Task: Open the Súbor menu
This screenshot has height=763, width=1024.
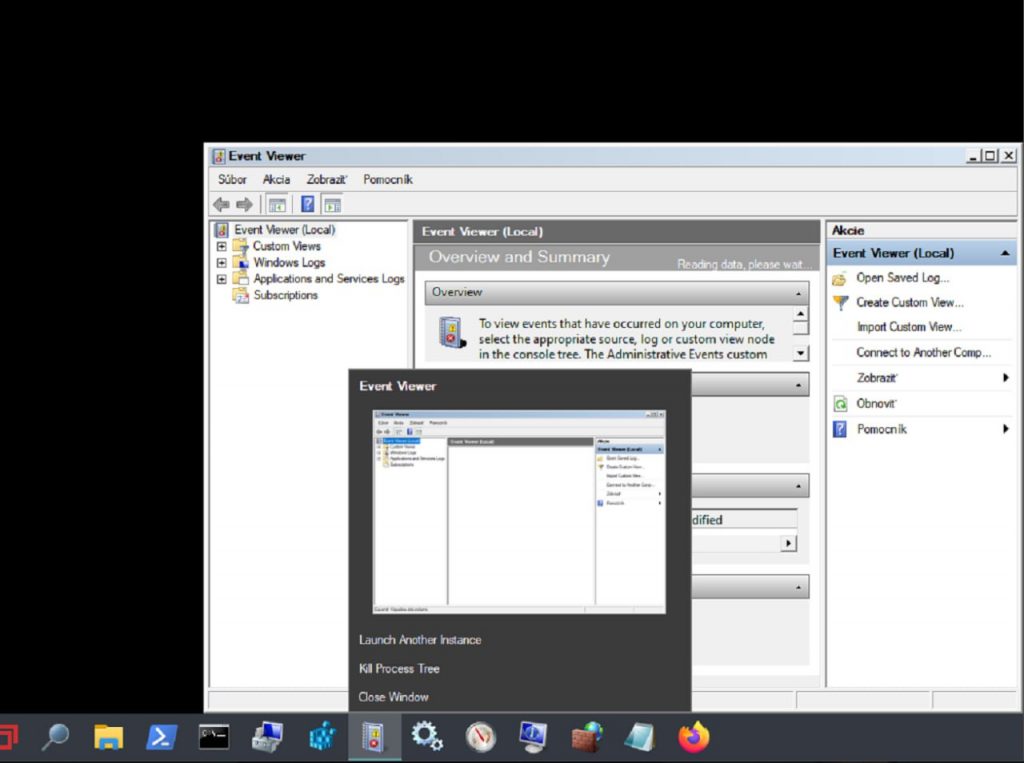Action: pos(232,180)
